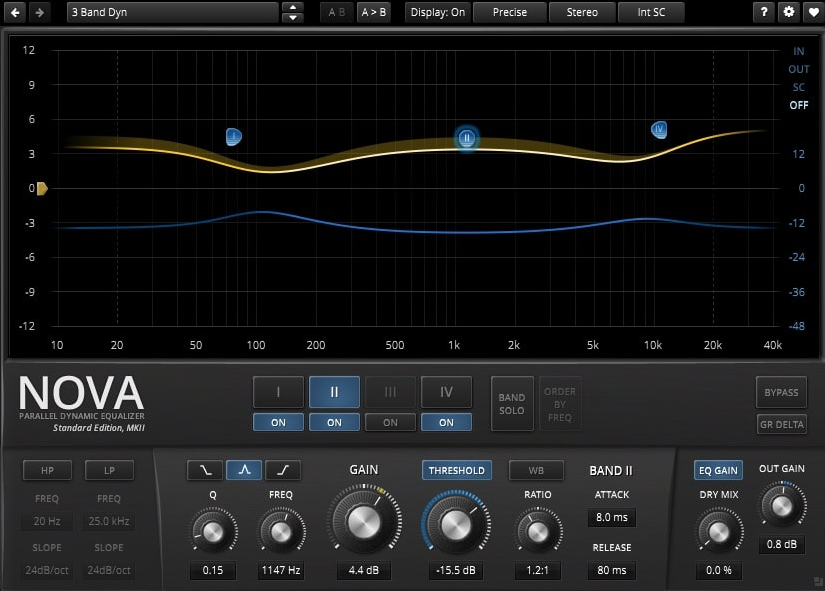The image size is (825, 591).
Task: Select the bell filter shape icon
Action: pos(244,470)
